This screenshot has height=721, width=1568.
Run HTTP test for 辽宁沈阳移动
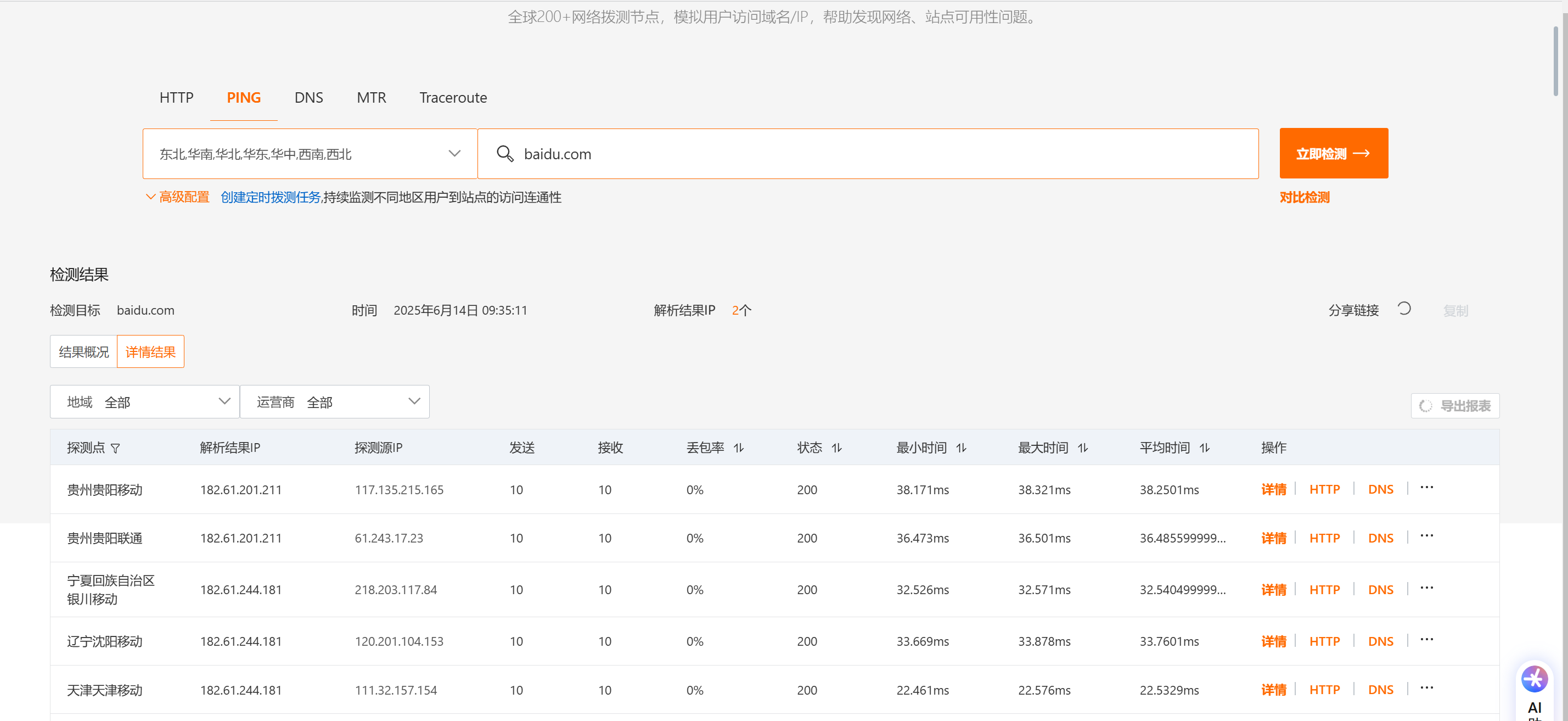pos(1324,641)
